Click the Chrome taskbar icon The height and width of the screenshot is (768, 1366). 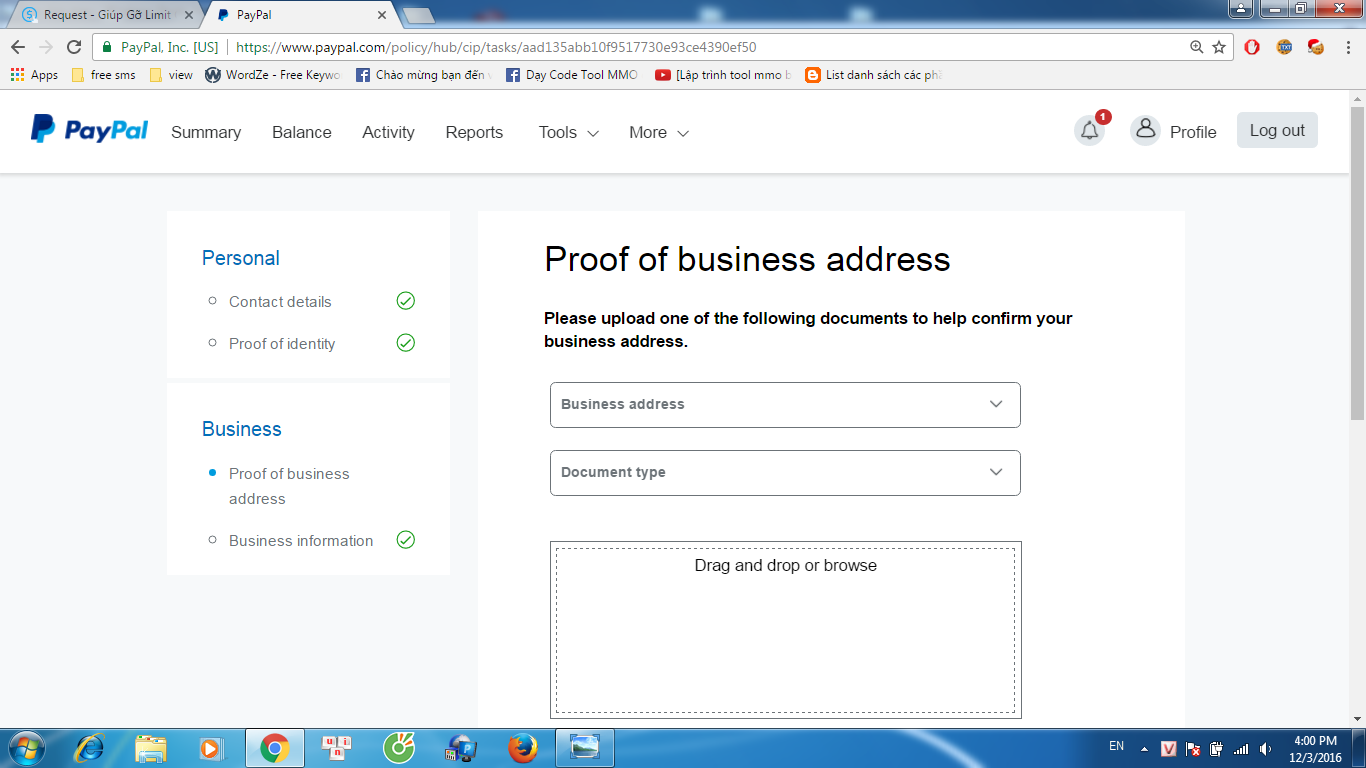pyautogui.click(x=274, y=748)
